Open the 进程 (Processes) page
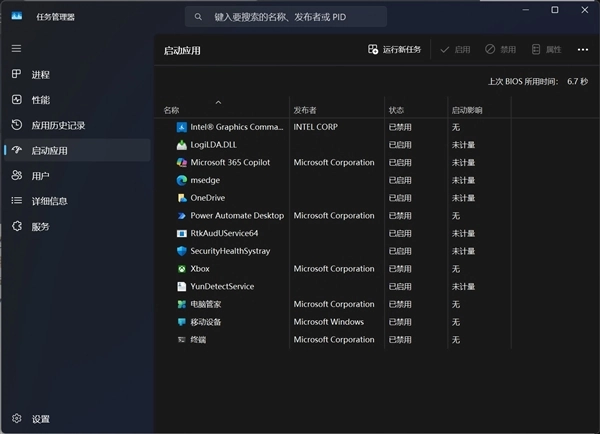 coord(40,74)
